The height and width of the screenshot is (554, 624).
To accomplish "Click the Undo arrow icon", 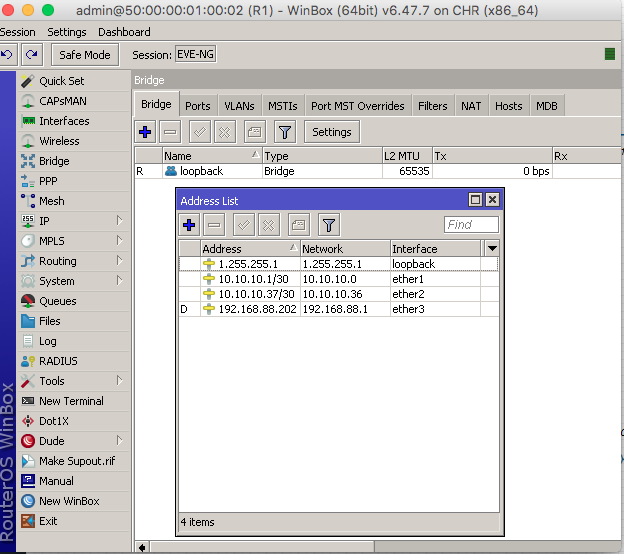I will click(8, 55).
